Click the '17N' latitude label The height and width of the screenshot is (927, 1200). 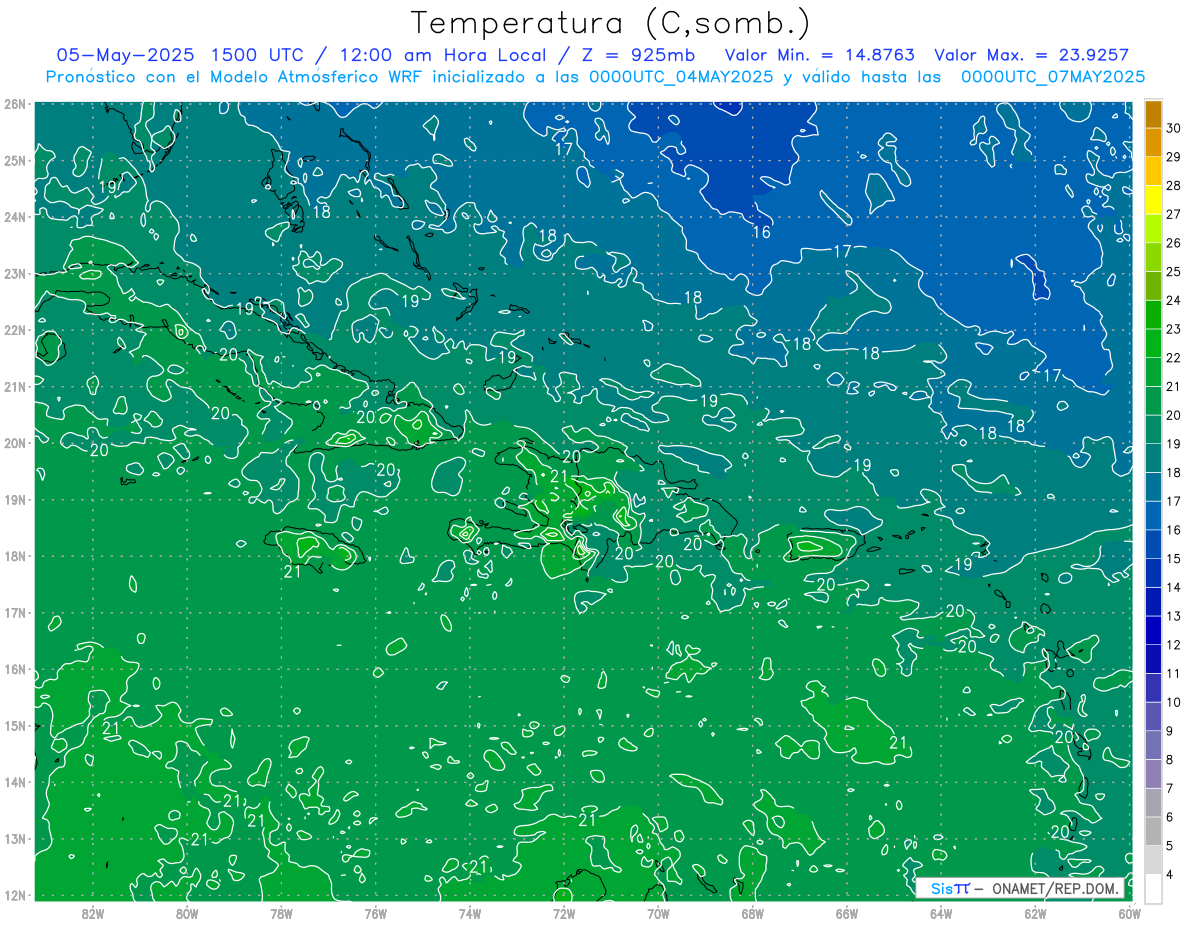[15, 613]
